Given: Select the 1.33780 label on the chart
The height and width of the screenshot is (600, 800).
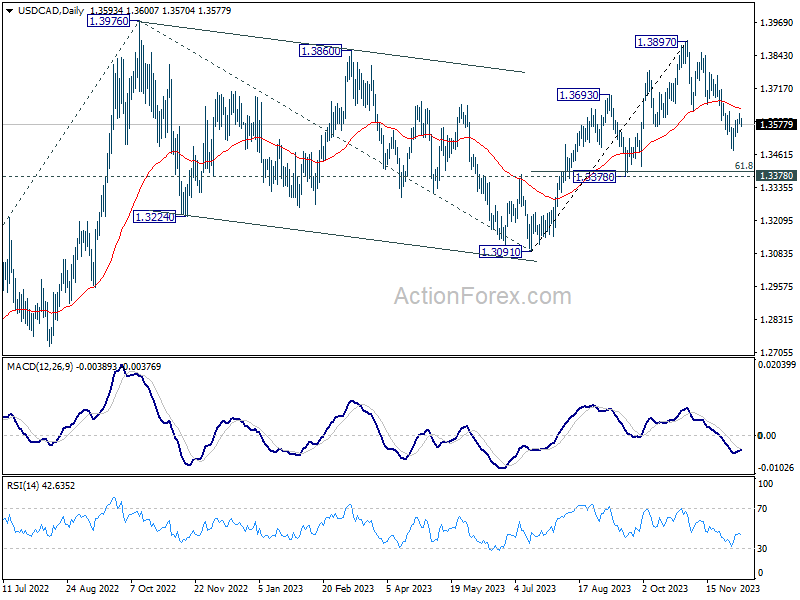Looking at the screenshot, I should coord(594,177).
